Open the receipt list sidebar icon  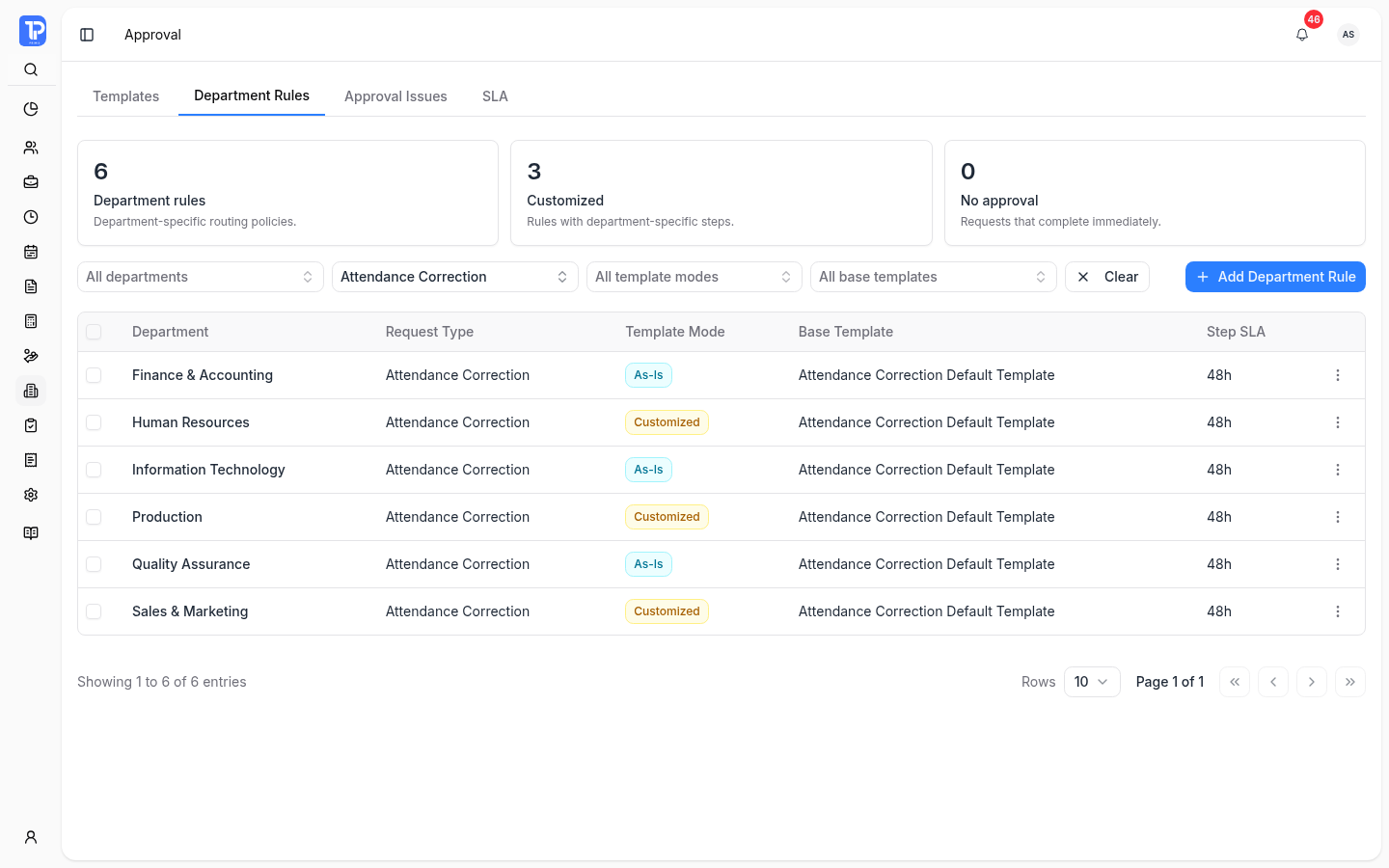pos(31,460)
